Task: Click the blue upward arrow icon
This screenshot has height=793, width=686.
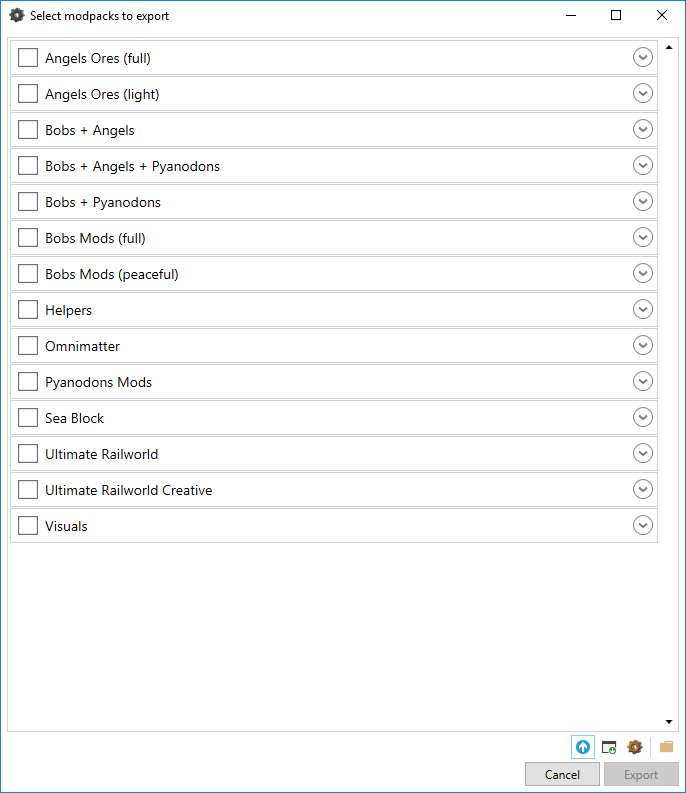Action: click(583, 747)
